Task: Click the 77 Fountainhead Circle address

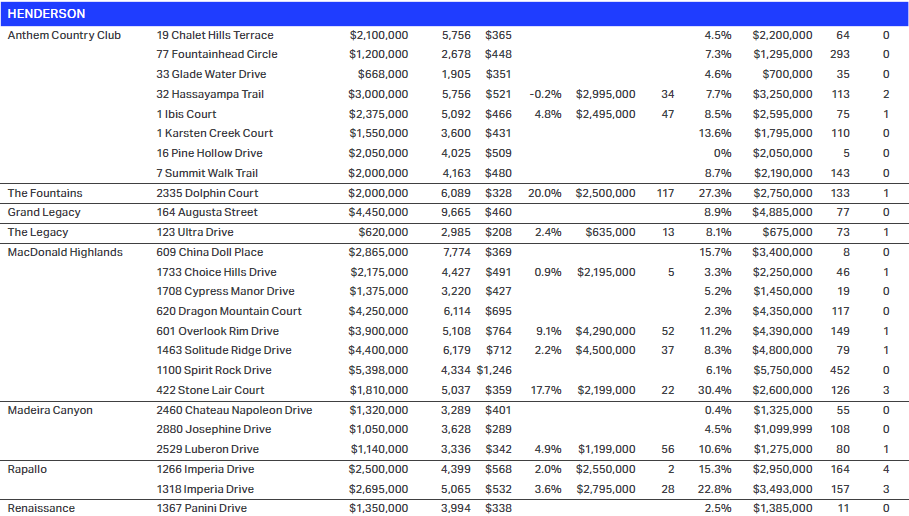Action: pos(217,54)
